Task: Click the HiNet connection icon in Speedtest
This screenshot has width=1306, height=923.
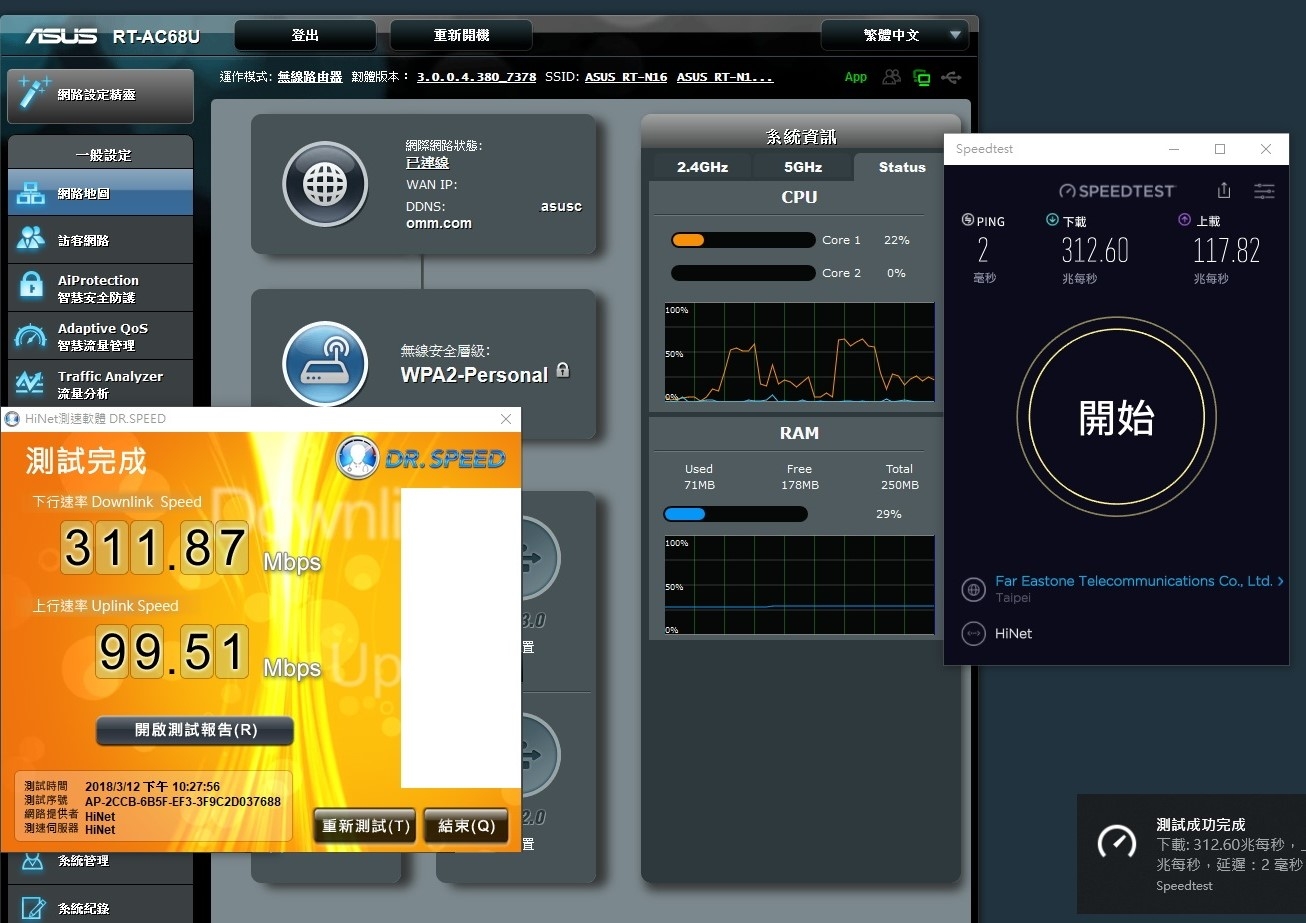Action: coord(973,633)
